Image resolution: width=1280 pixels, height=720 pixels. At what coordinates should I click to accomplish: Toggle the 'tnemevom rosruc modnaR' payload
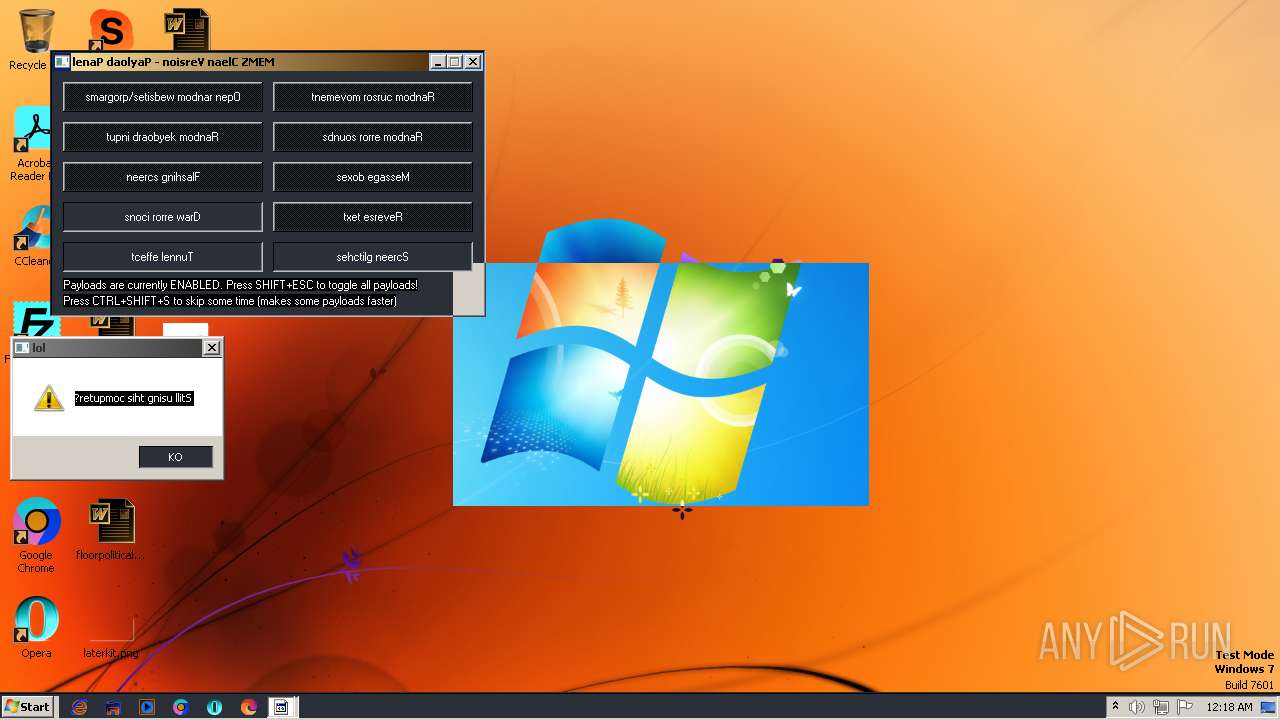click(373, 97)
